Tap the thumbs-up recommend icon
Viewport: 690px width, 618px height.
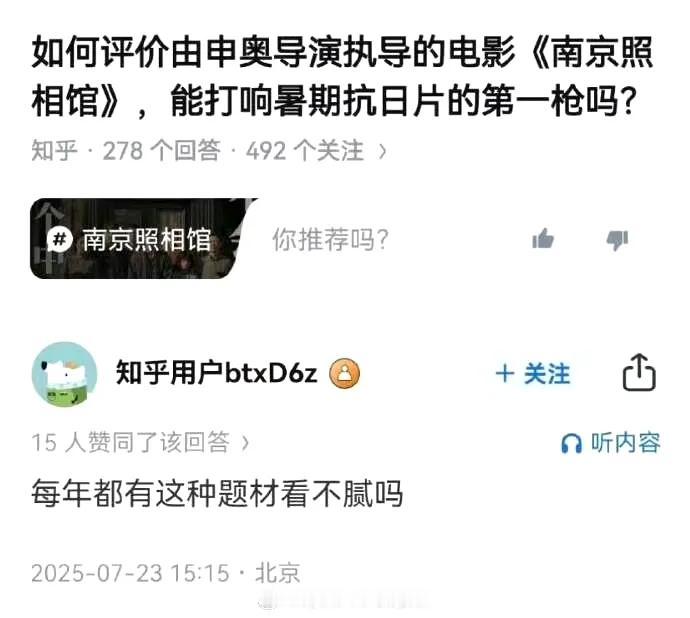(543, 239)
